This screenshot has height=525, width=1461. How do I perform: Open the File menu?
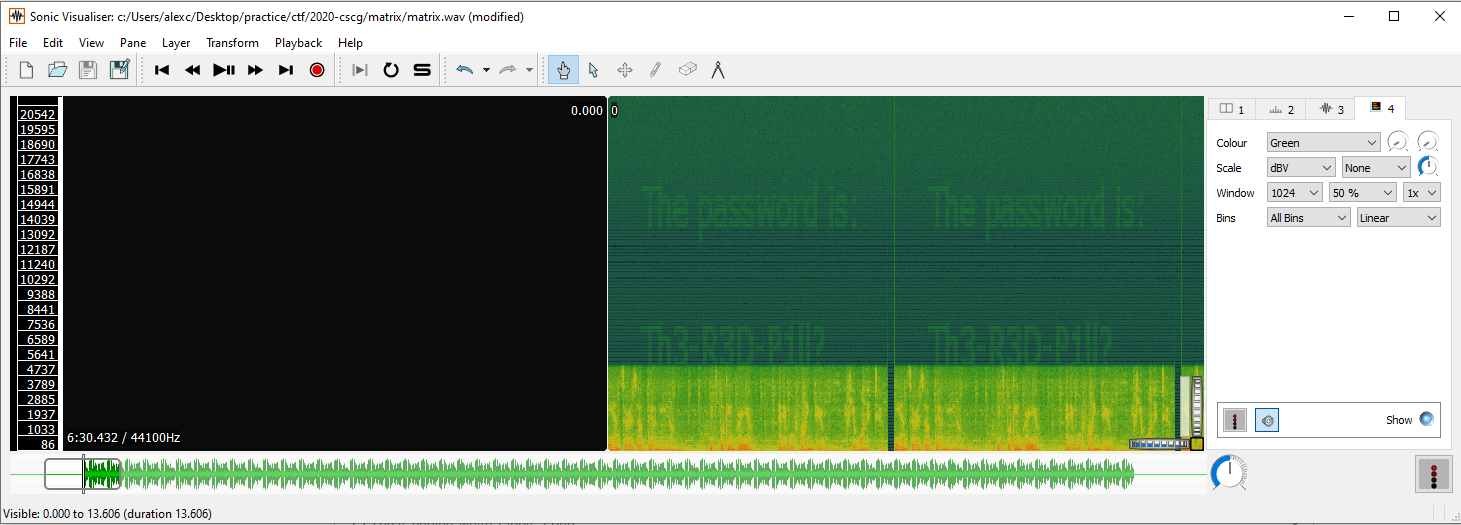click(x=18, y=43)
